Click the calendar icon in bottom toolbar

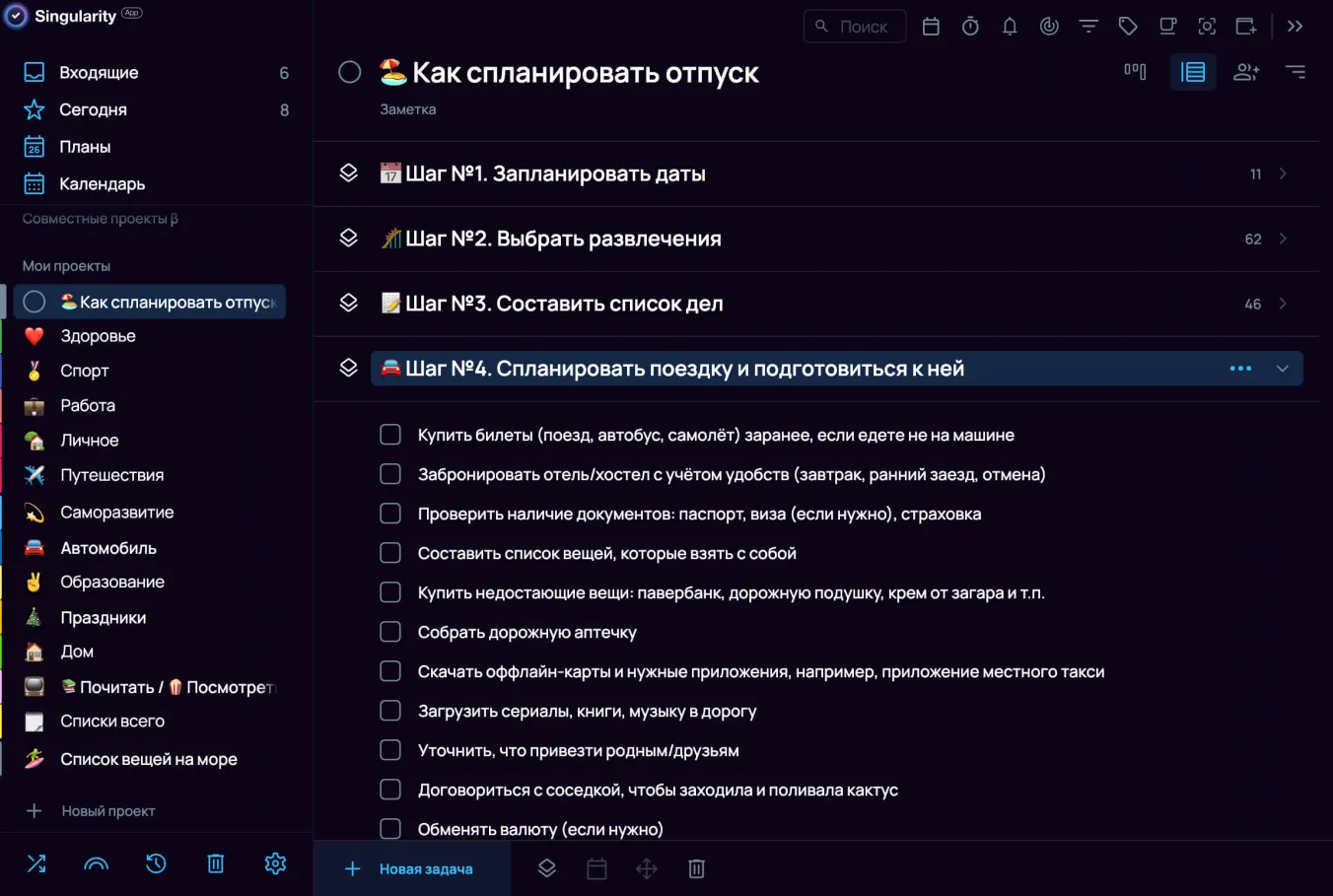[596, 868]
